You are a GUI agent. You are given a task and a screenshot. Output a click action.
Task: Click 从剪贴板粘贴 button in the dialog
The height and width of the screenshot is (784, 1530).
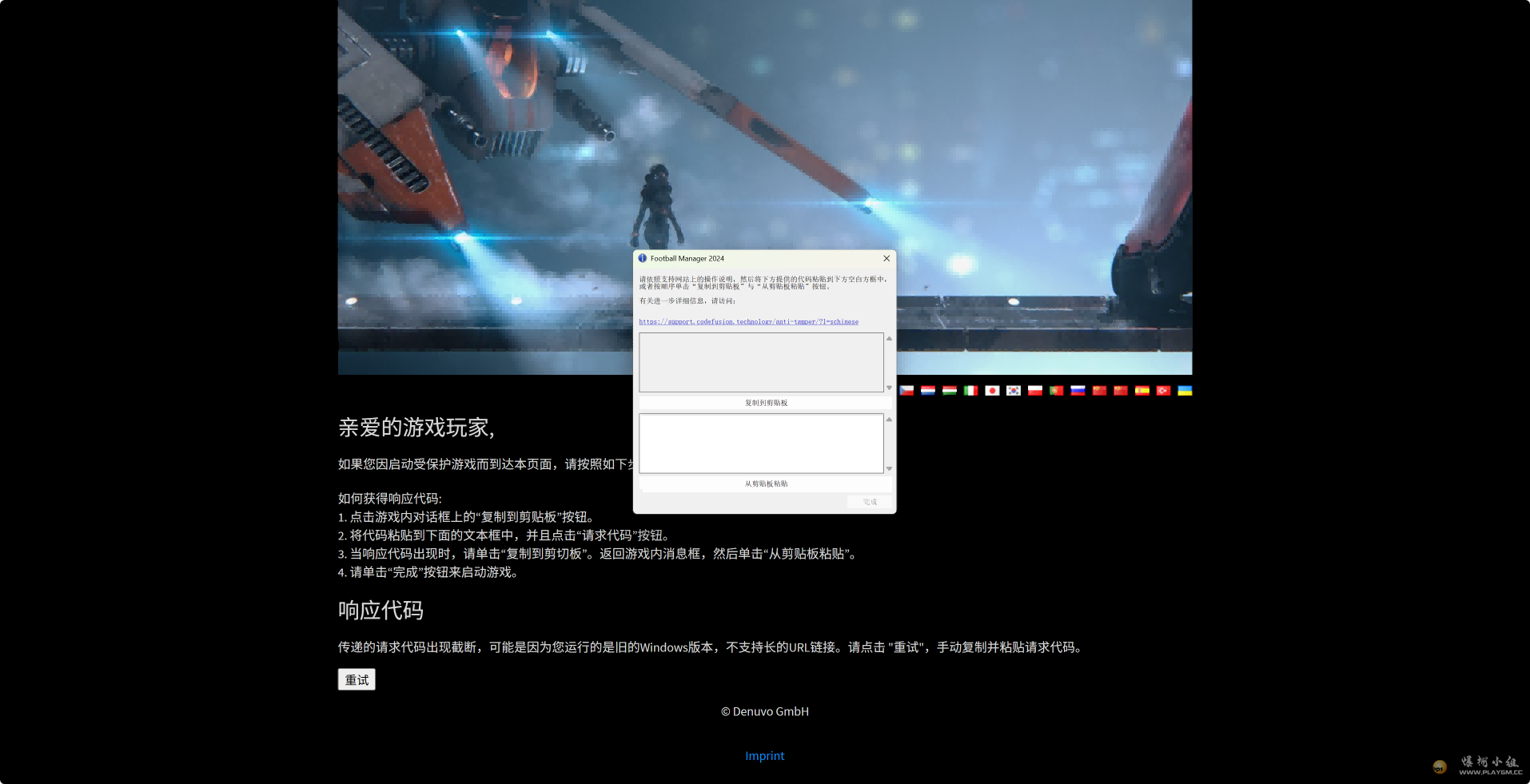[x=766, y=484]
